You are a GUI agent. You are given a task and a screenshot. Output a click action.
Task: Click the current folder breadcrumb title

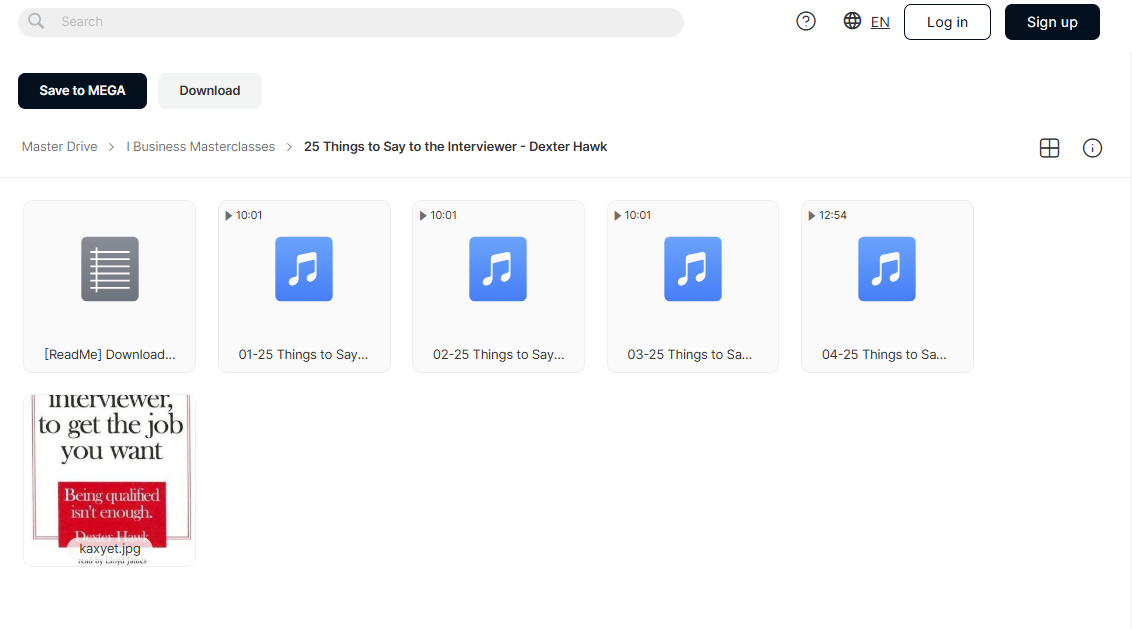coord(456,147)
